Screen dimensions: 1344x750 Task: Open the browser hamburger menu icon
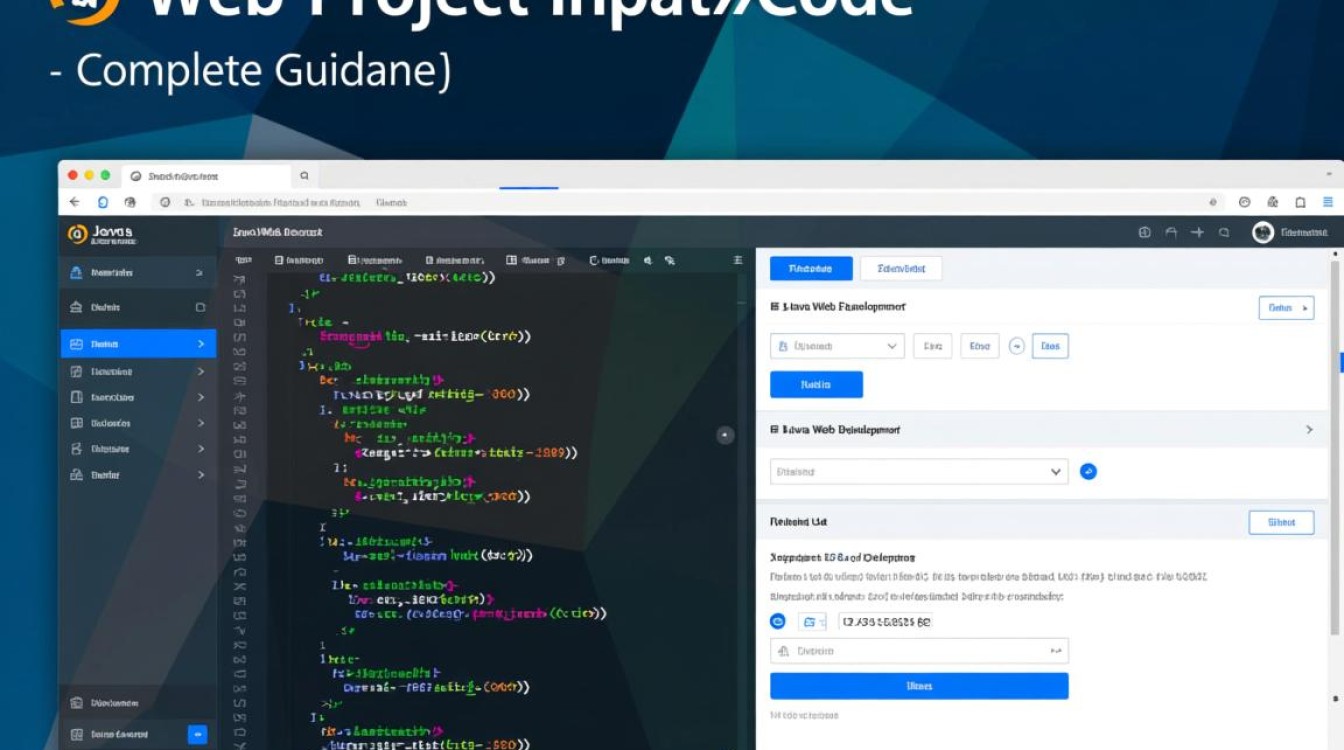click(x=1328, y=202)
